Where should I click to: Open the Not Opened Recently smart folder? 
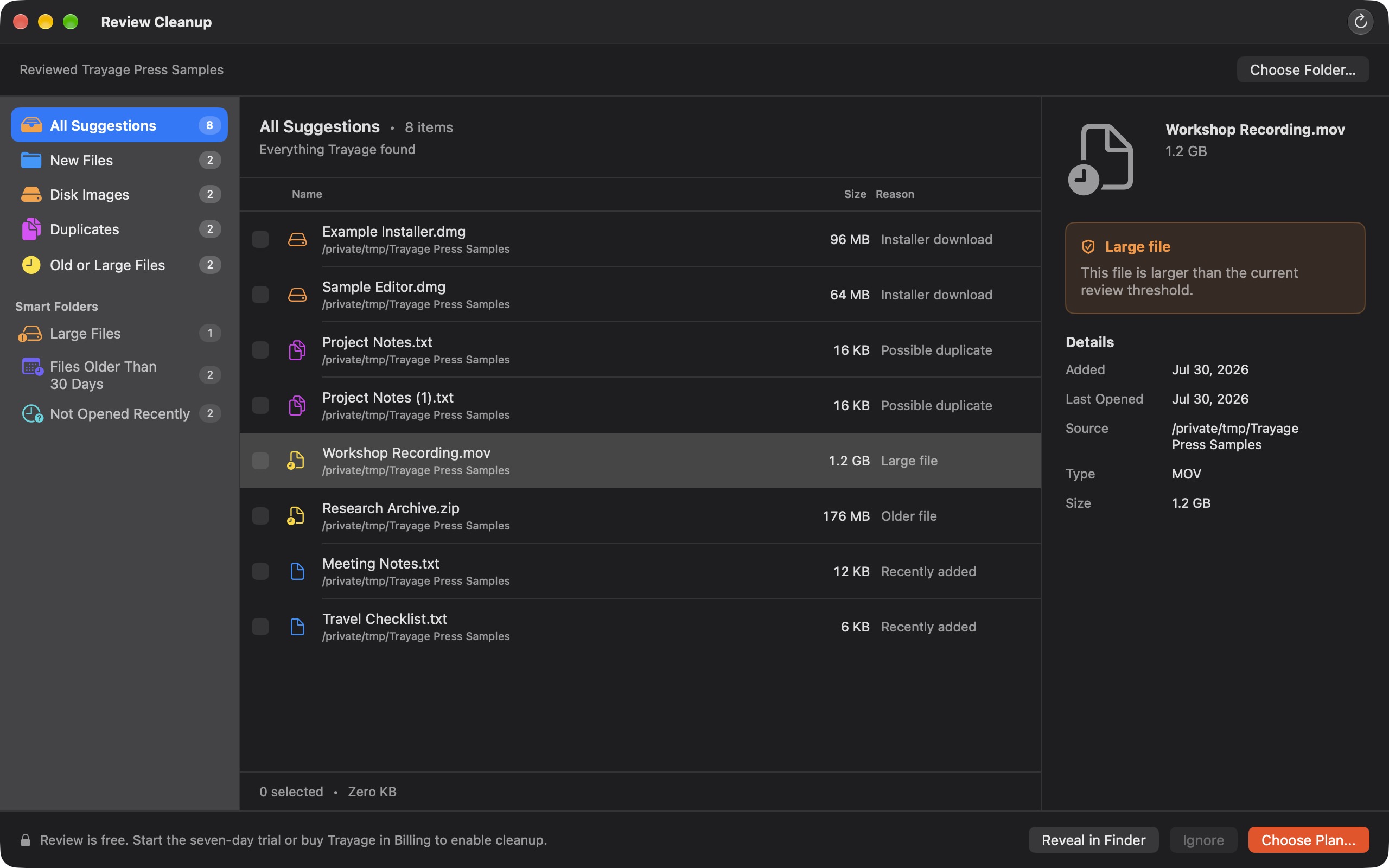click(119, 413)
